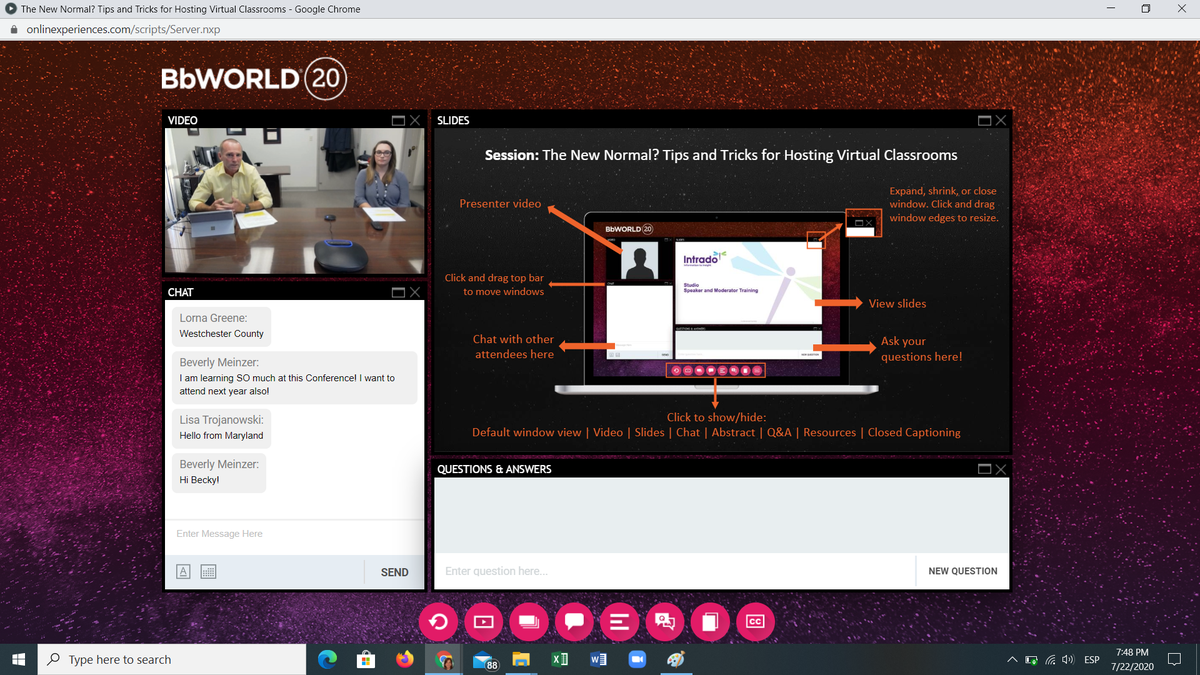The image size is (1200, 675).
Task: Click the name 'Lorna Greene:' in chat
Action: 213,318
